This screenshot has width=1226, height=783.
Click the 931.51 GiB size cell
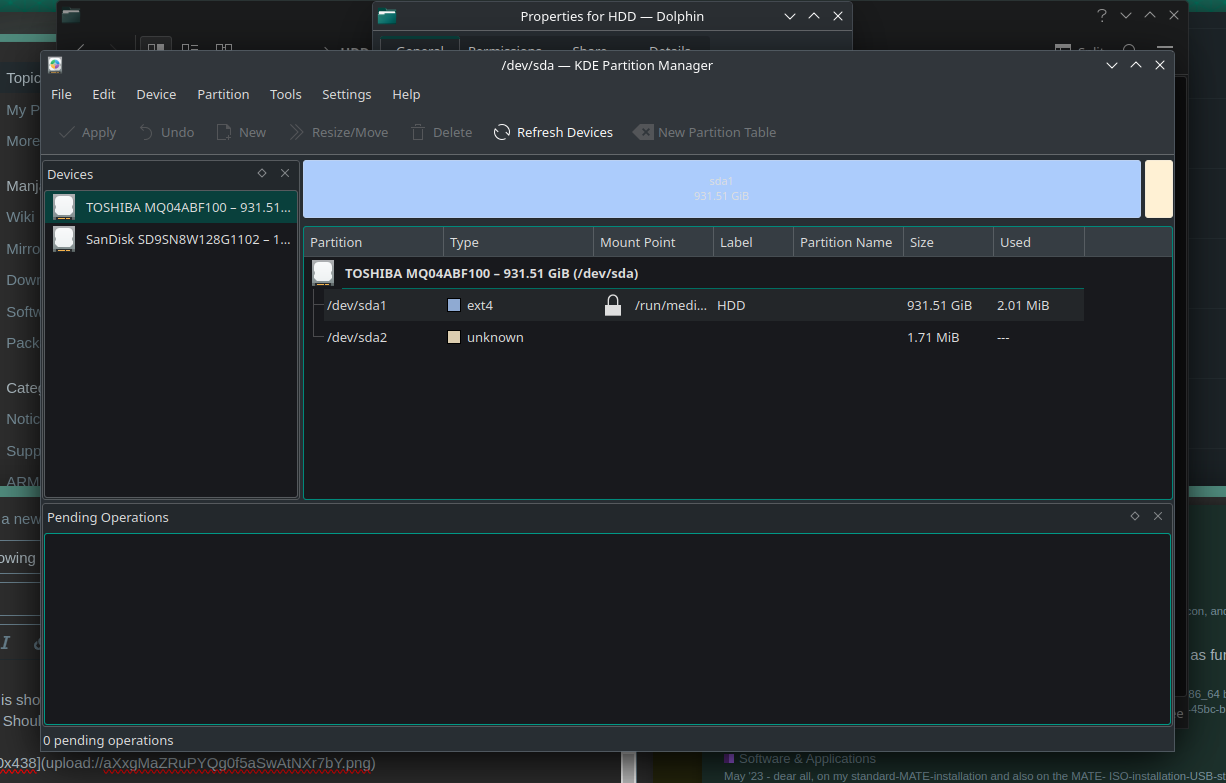tap(939, 305)
